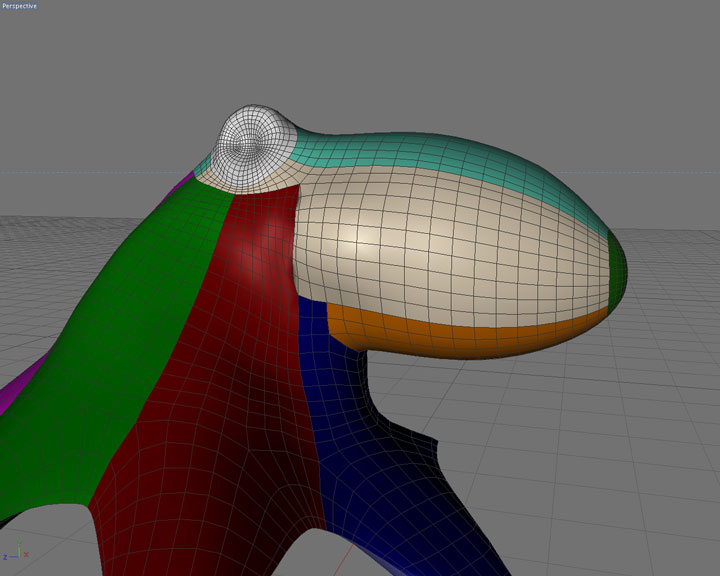
Task: Select the large beige head region
Action: (x=450, y=250)
